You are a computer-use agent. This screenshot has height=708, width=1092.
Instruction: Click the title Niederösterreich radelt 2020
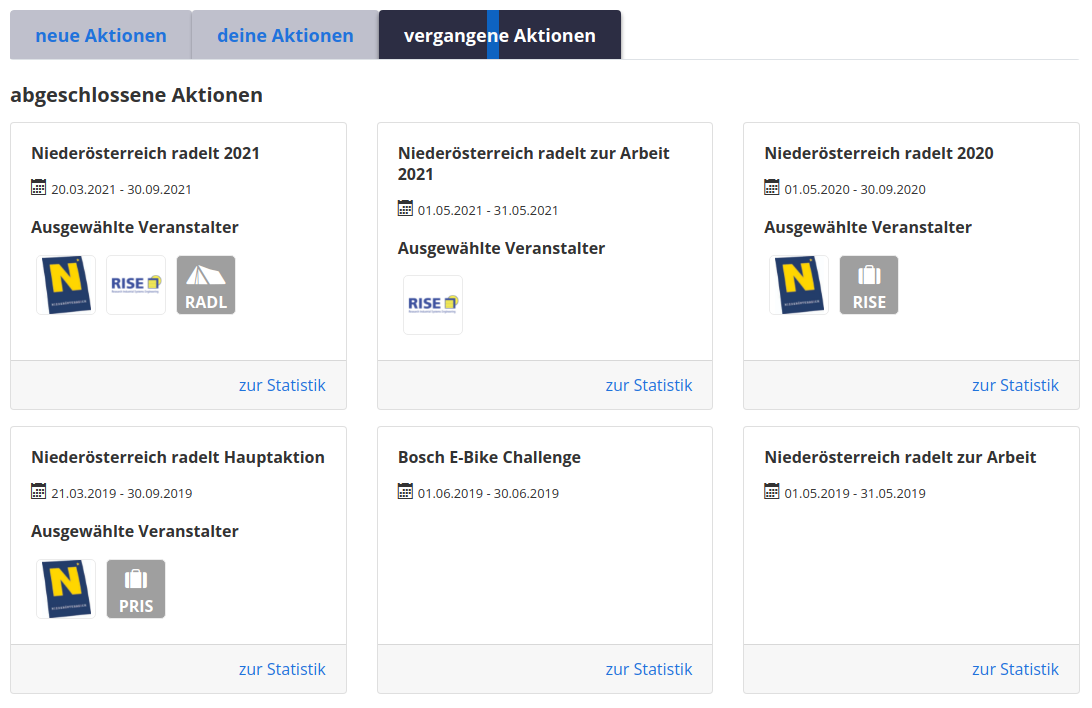coord(879,153)
